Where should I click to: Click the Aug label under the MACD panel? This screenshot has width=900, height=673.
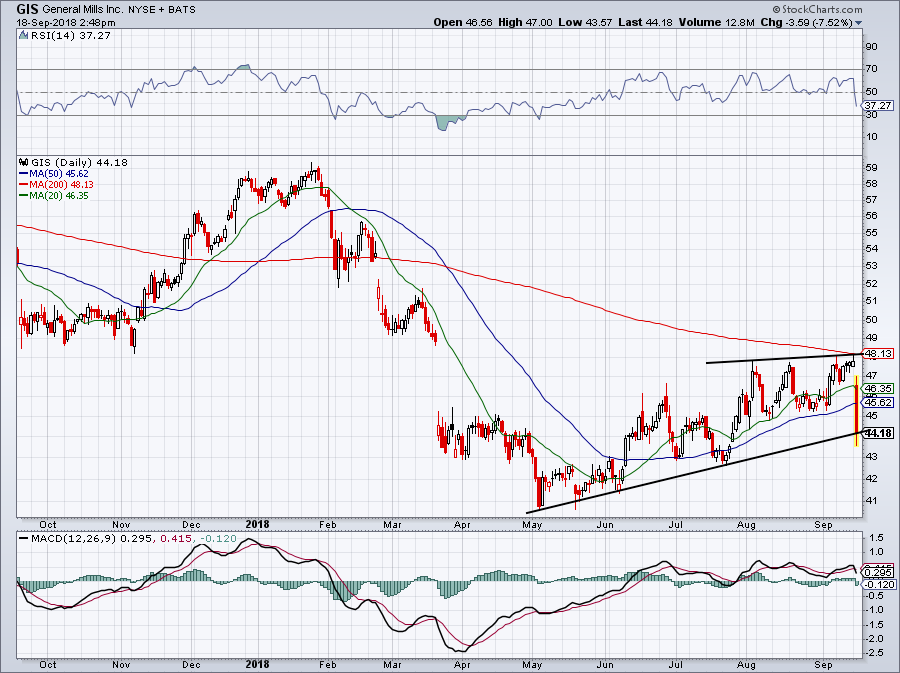746,664
